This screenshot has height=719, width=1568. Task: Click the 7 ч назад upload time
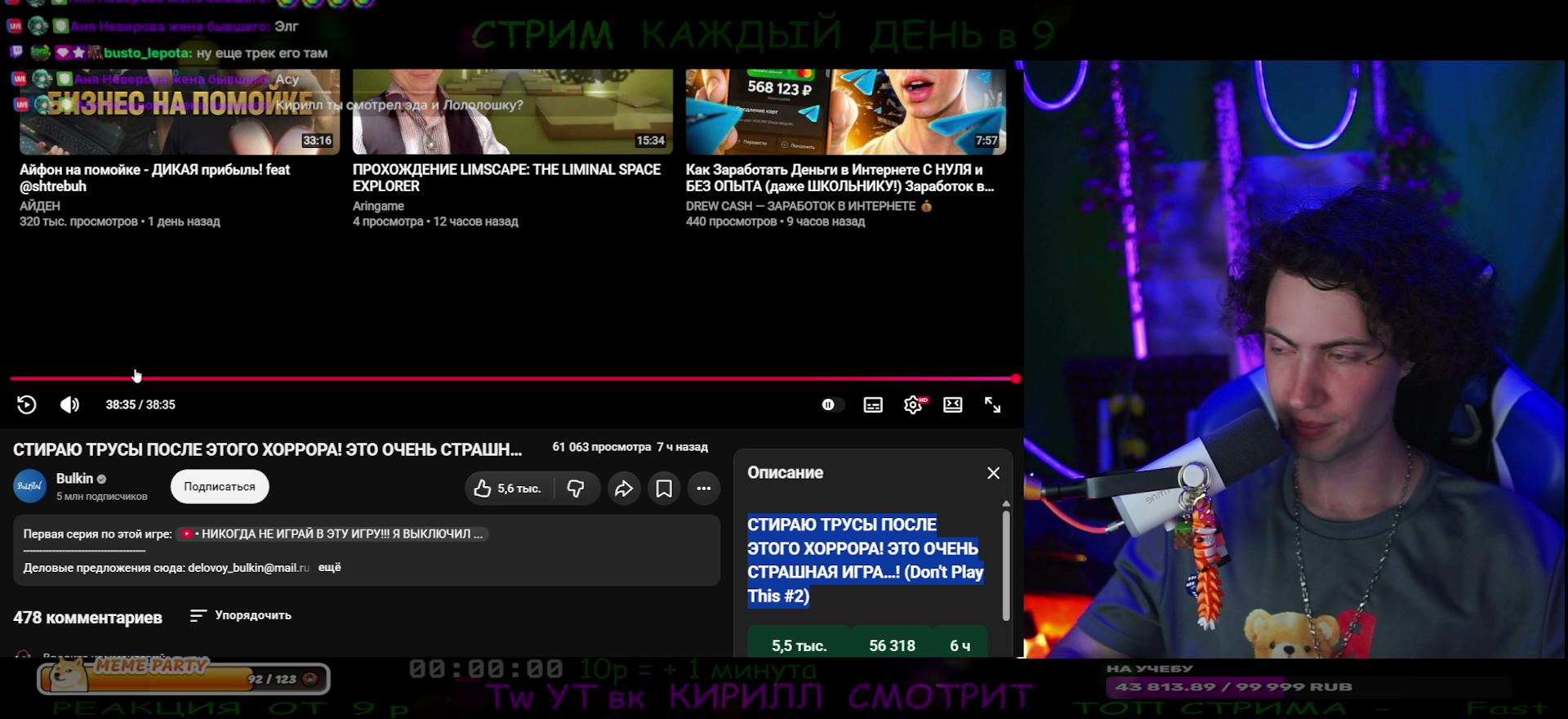(683, 447)
